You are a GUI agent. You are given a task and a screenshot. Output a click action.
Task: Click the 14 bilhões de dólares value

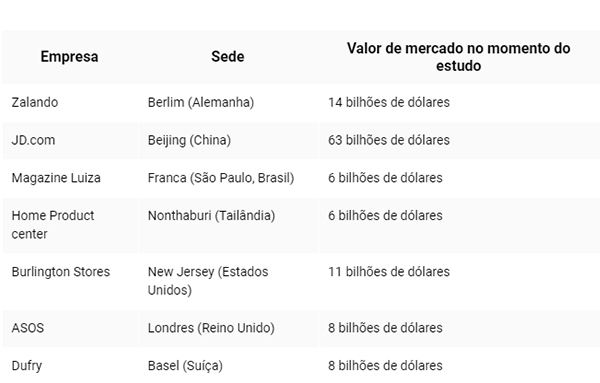[389, 103]
